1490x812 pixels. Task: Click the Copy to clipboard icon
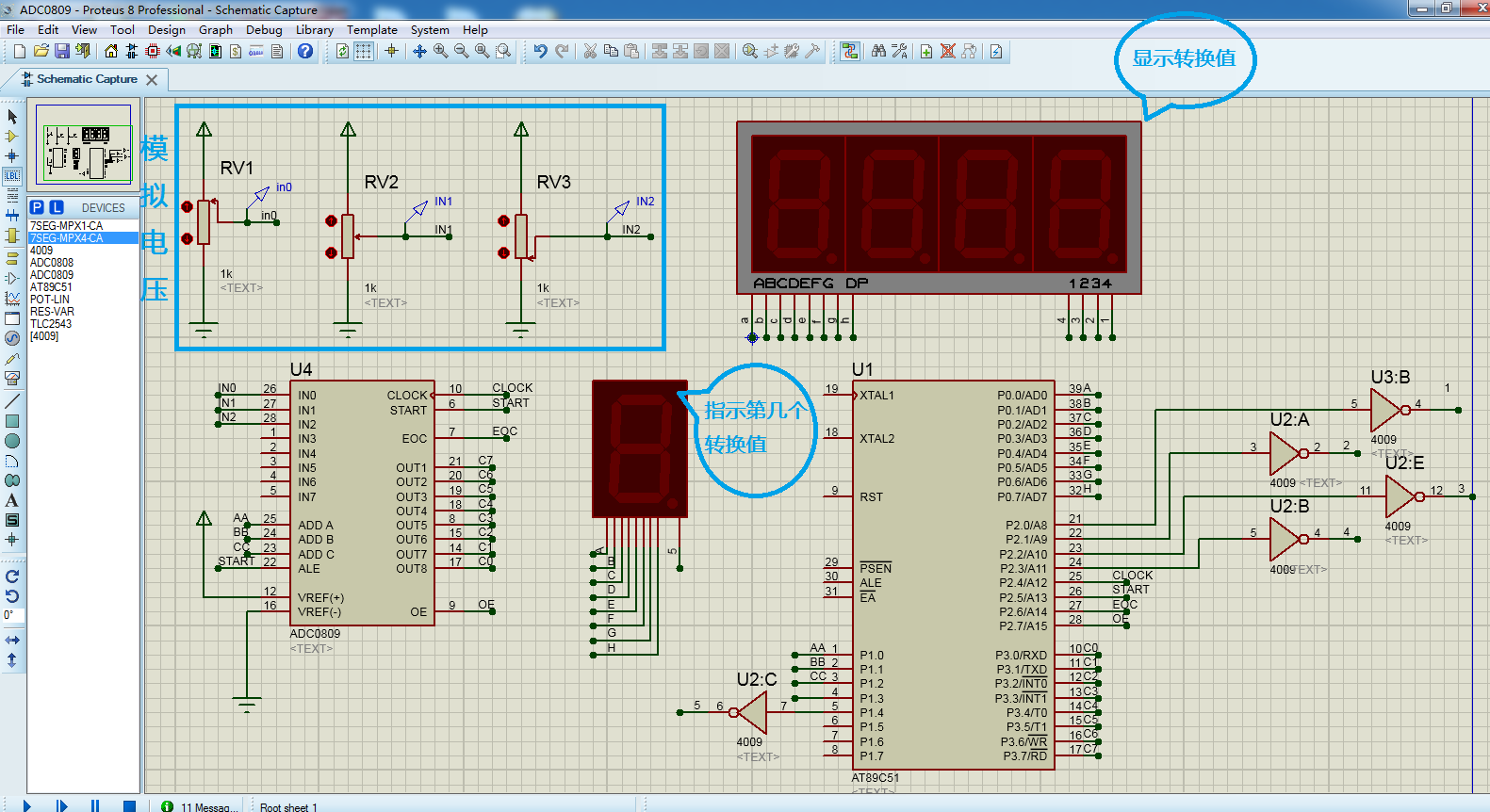[x=611, y=51]
